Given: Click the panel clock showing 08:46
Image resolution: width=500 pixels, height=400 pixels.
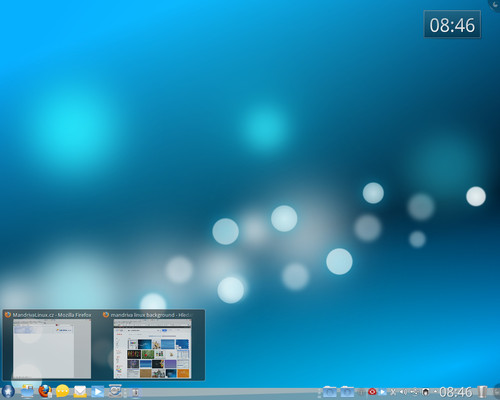Looking at the screenshot, I should [x=455, y=392].
